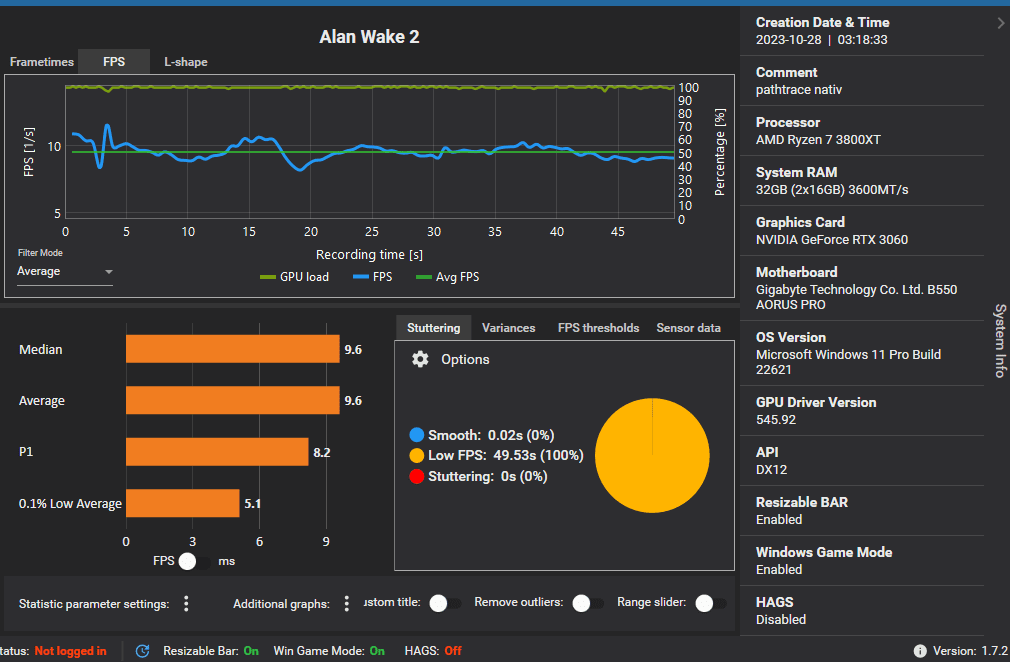The width and height of the screenshot is (1010, 662).
Task: Click the creation date '2023-10-28' text
Action: [788, 40]
